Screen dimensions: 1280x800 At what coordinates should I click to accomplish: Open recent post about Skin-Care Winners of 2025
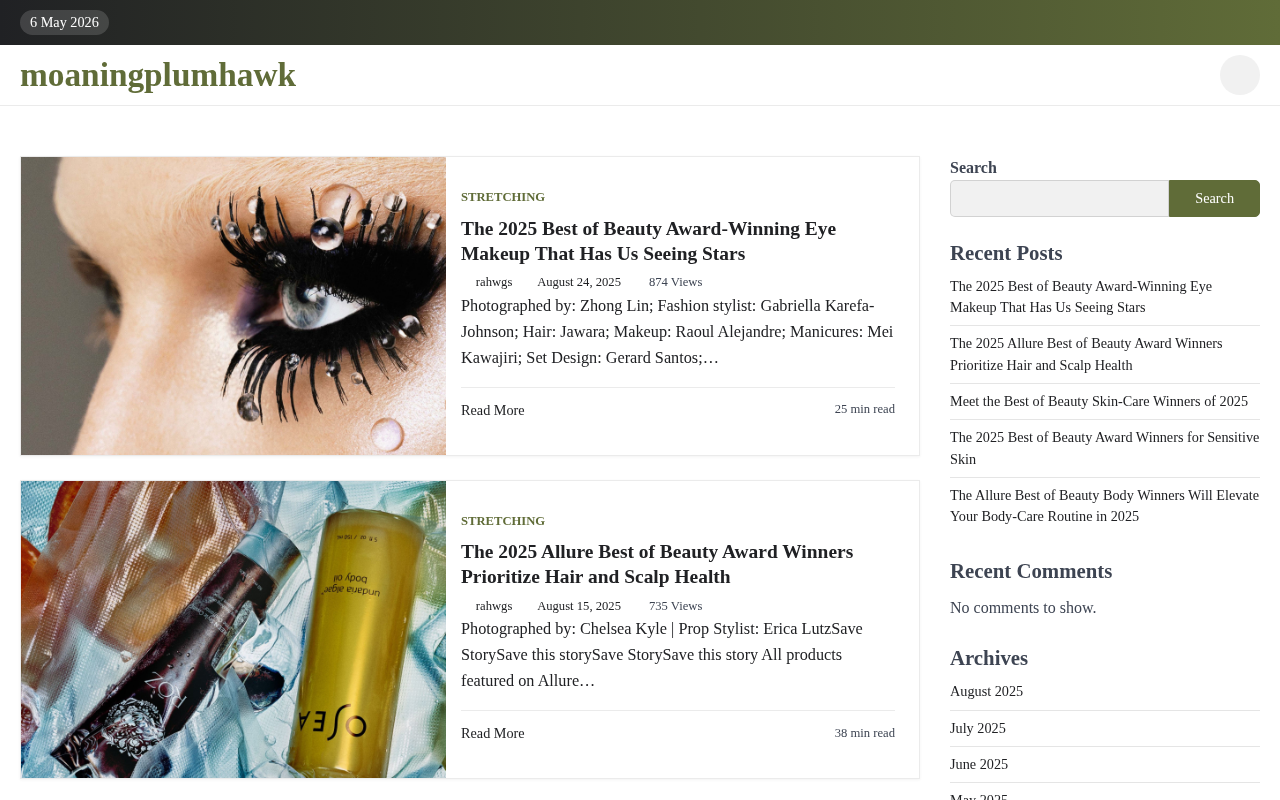tap(1099, 401)
